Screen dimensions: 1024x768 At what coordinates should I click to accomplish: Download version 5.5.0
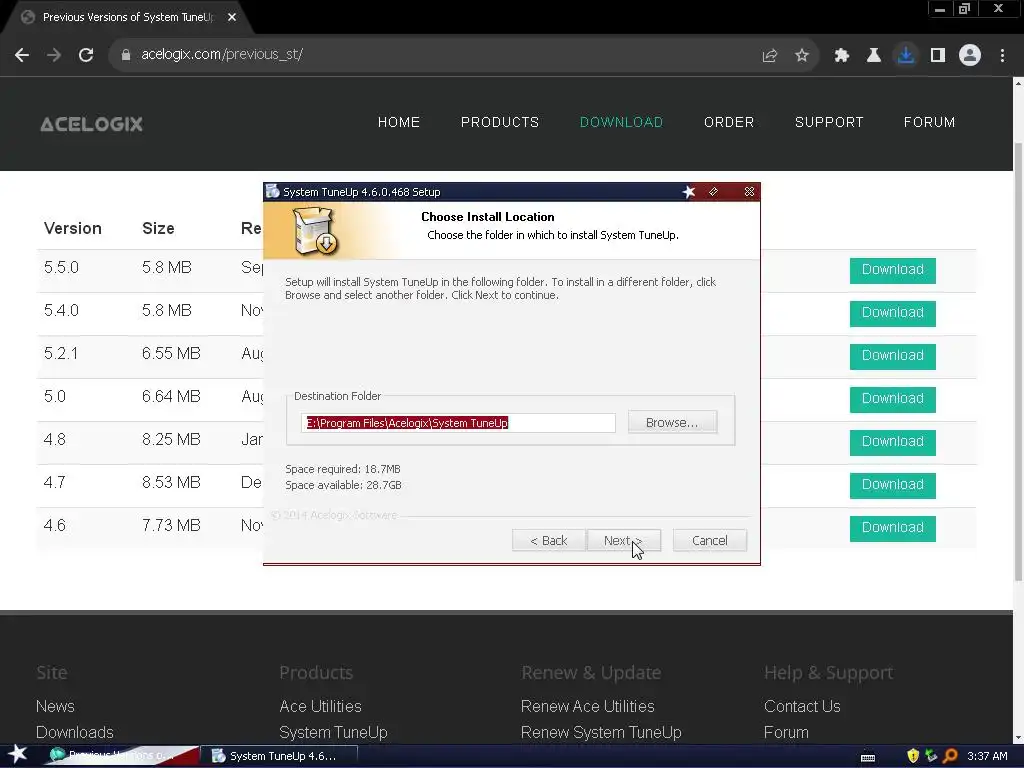[x=892, y=270]
